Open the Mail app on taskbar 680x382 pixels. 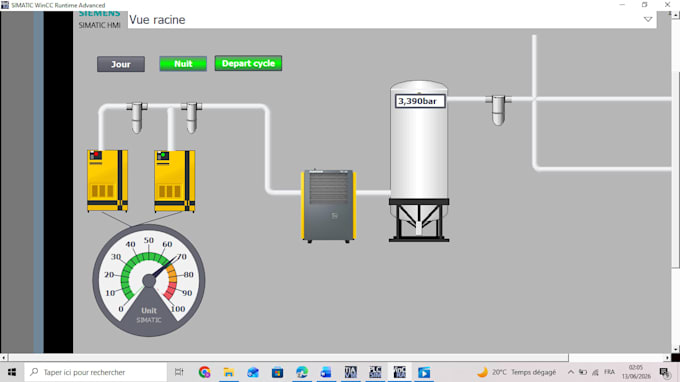[253, 372]
